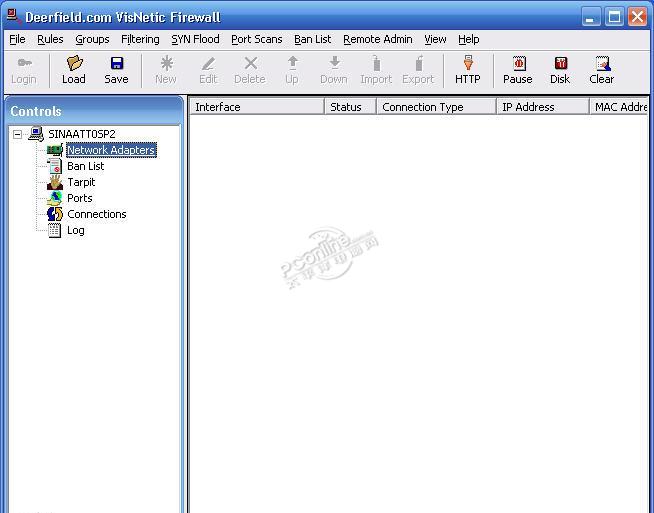Minimize the VisNetic Firewall window
This screenshot has width=654, height=513.
(591, 17)
